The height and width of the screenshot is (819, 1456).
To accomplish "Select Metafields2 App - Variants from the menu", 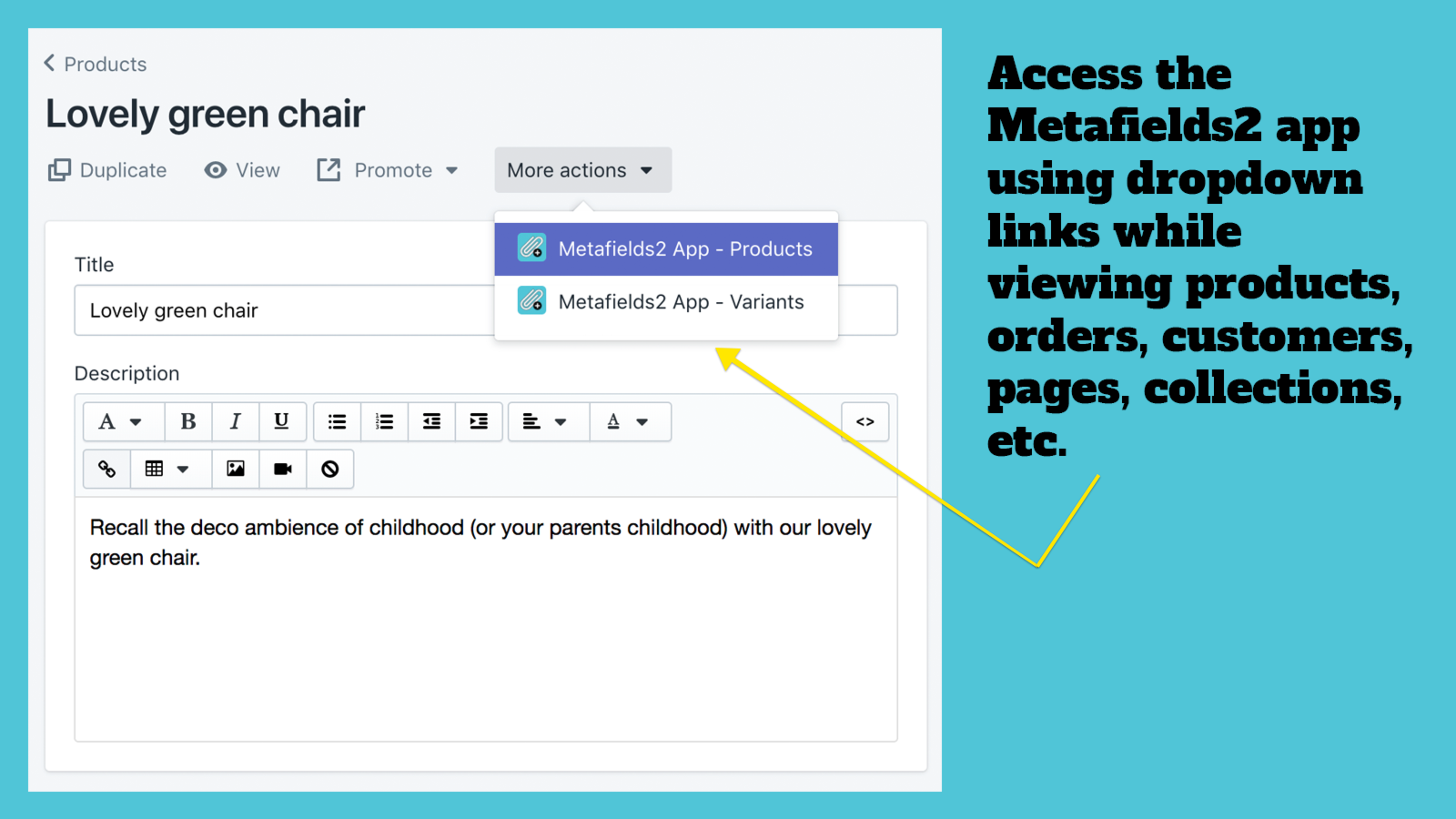I will (x=665, y=301).
